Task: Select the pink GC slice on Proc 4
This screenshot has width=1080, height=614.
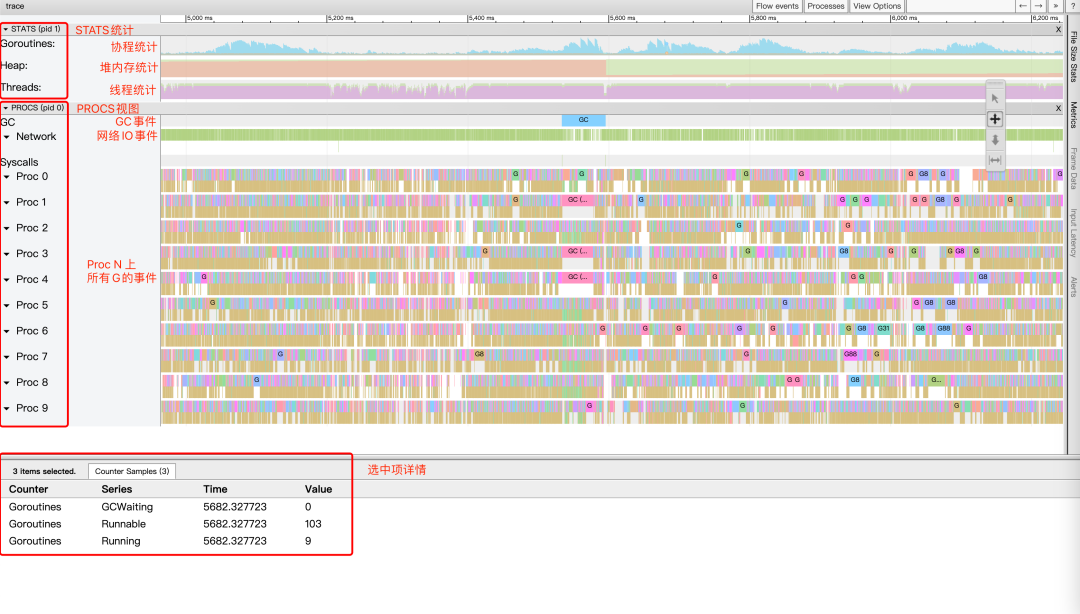Action: (577, 277)
